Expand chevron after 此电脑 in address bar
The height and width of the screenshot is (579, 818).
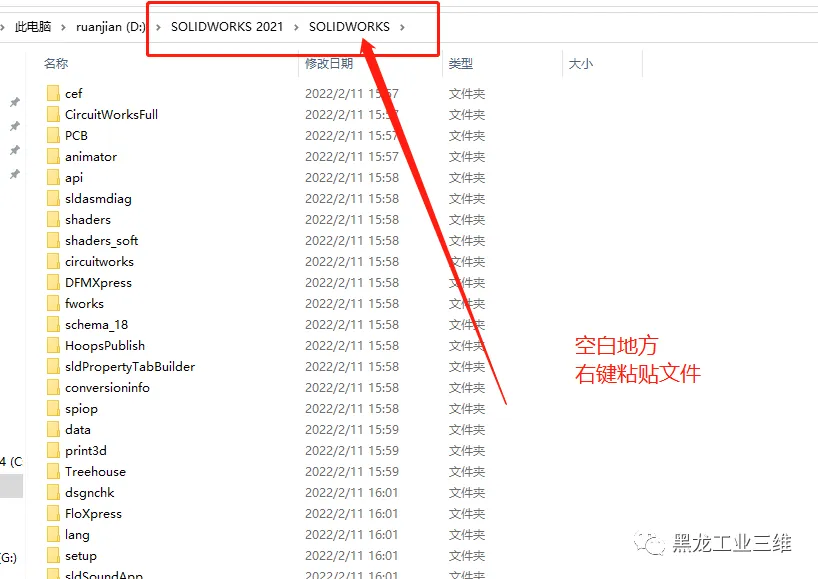tap(63, 27)
